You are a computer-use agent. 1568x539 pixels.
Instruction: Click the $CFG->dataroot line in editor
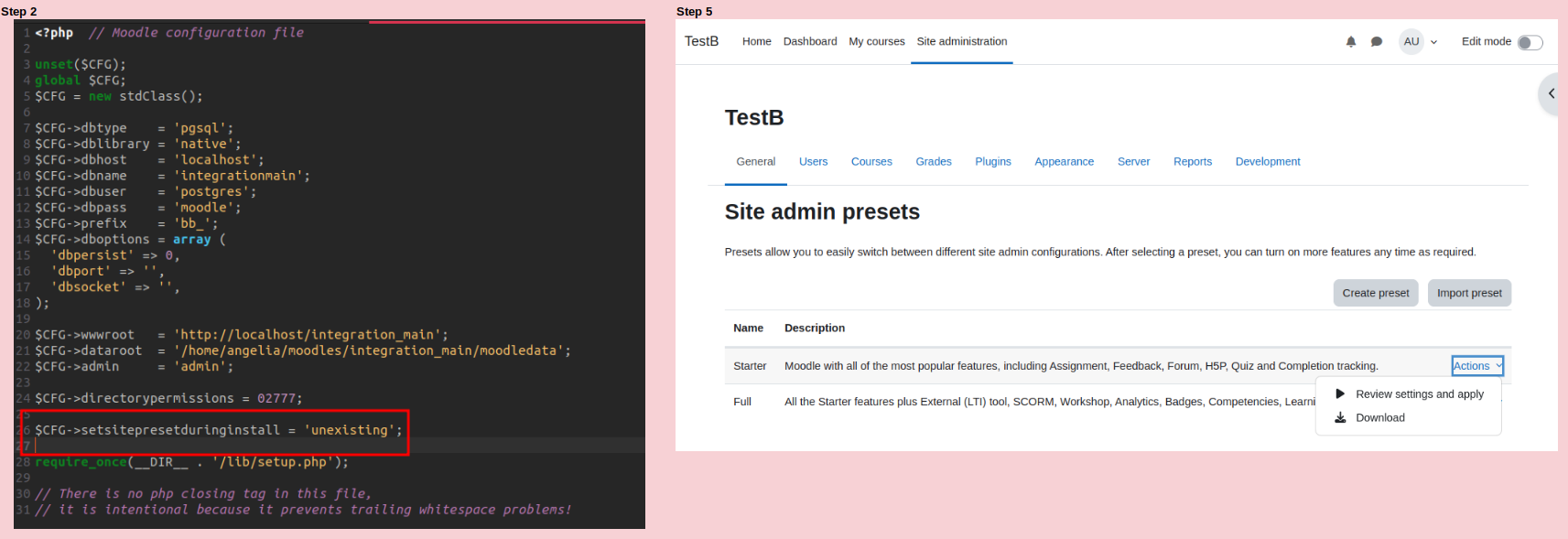[x=302, y=350]
